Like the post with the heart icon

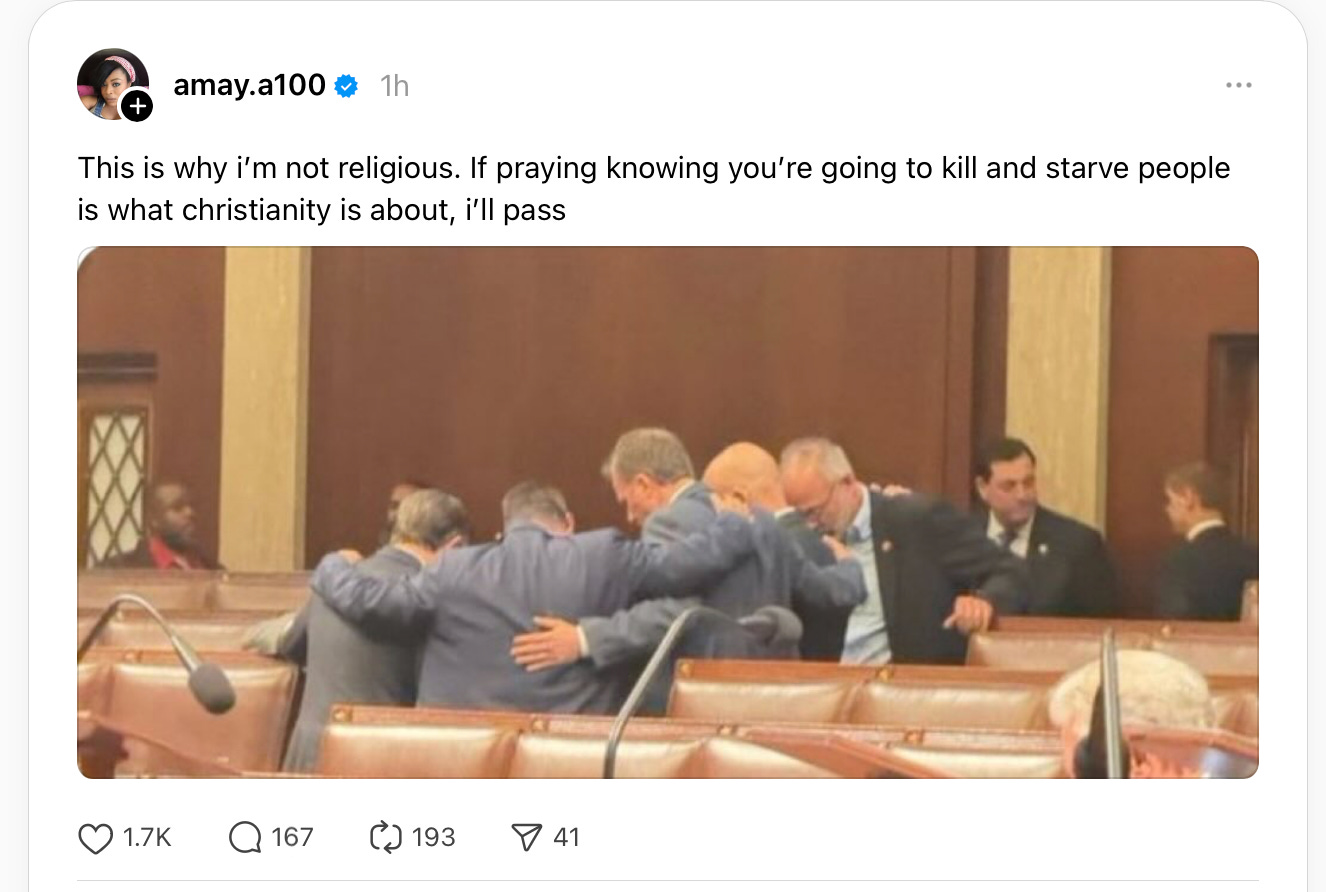click(95, 837)
